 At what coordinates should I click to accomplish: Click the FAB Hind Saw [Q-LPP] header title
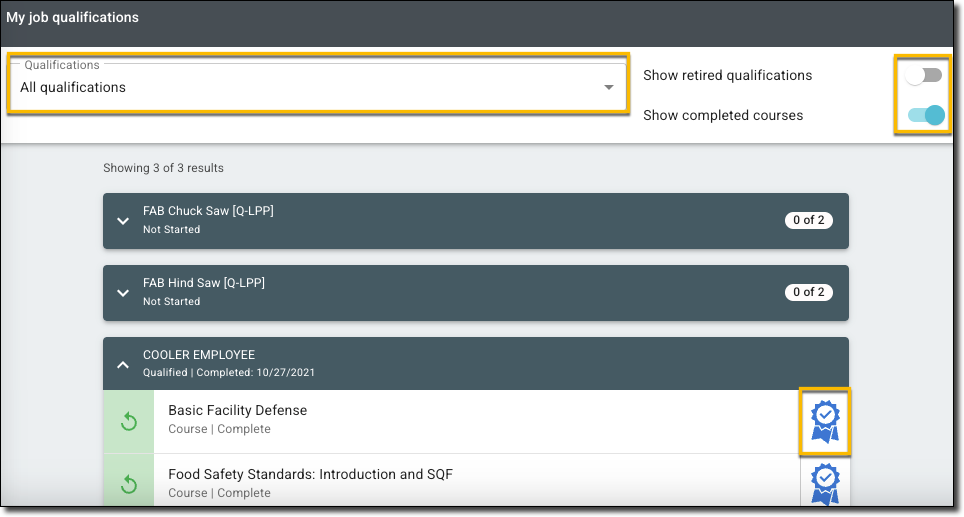tap(204, 283)
